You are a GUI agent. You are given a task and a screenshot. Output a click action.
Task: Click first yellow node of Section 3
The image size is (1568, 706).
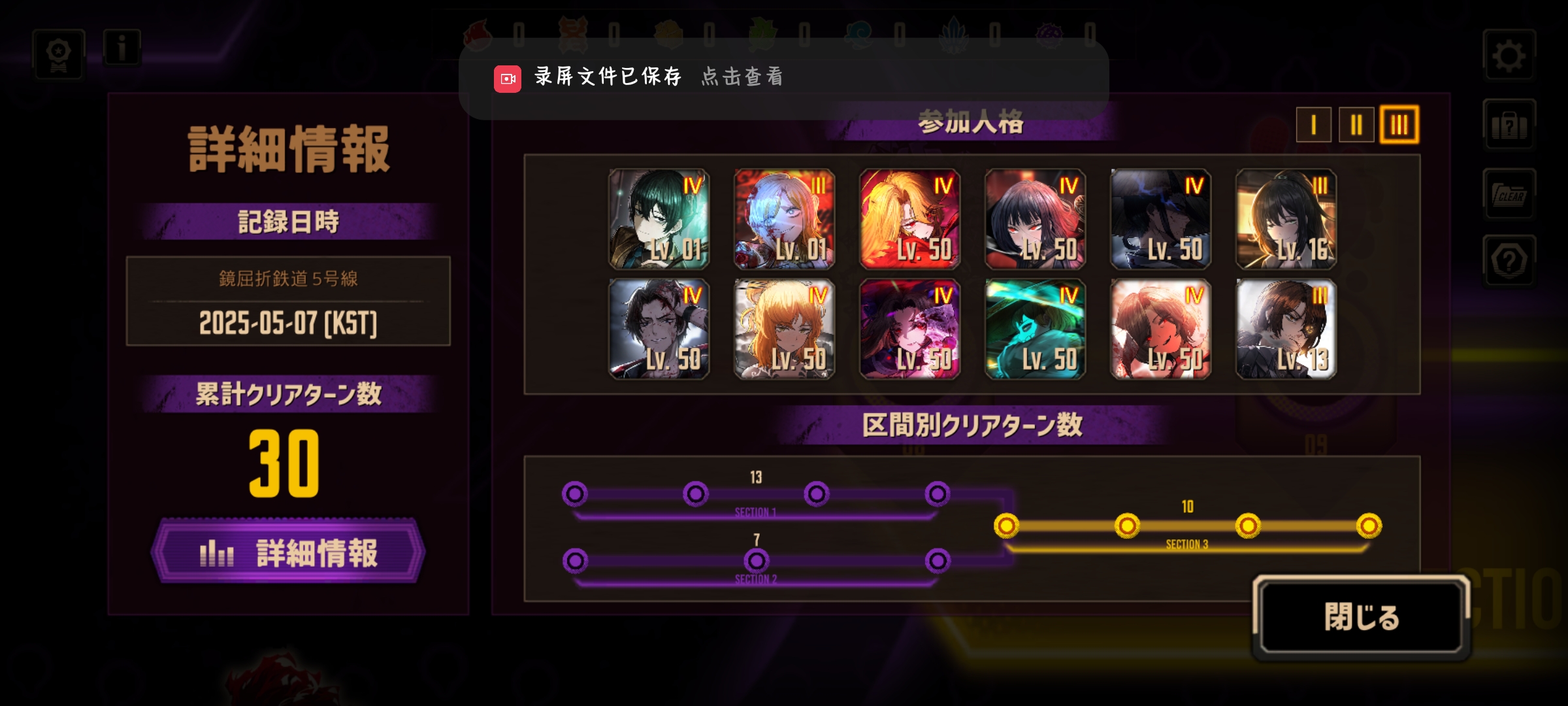(x=1006, y=526)
